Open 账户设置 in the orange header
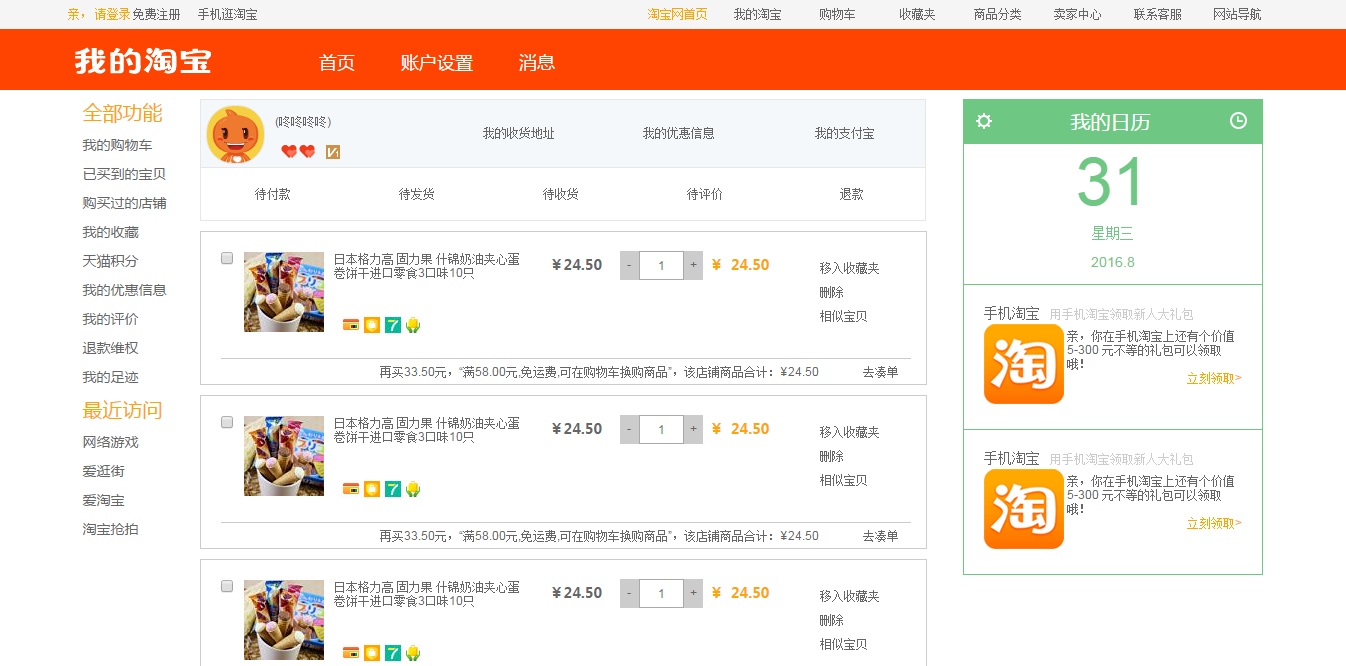This screenshot has height=666, width=1346. tap(436, 63)
